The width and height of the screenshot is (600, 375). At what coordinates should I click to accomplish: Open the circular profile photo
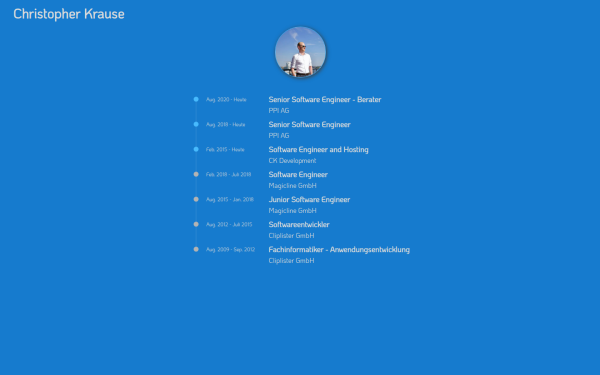(300, 52)
